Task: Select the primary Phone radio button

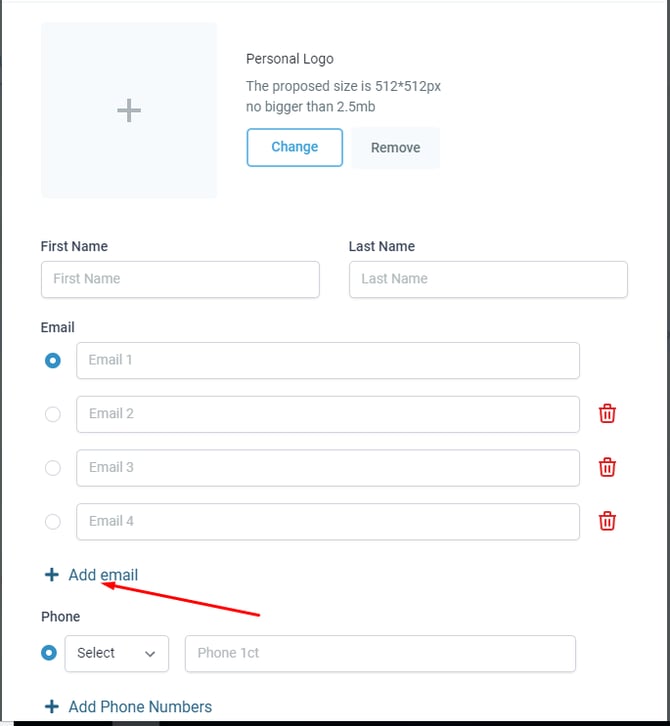Action: (49, 653)
